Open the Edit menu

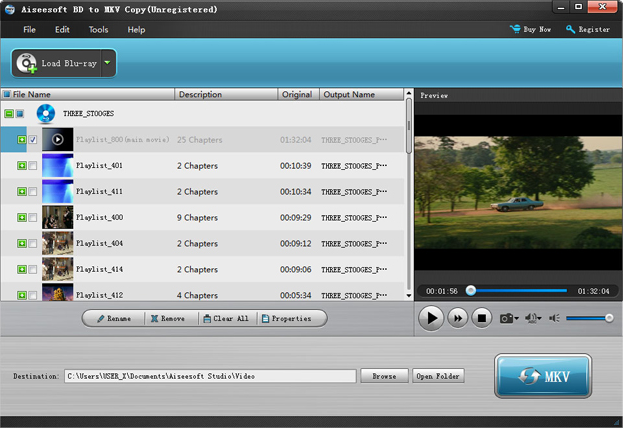click(x=63, y=30)
